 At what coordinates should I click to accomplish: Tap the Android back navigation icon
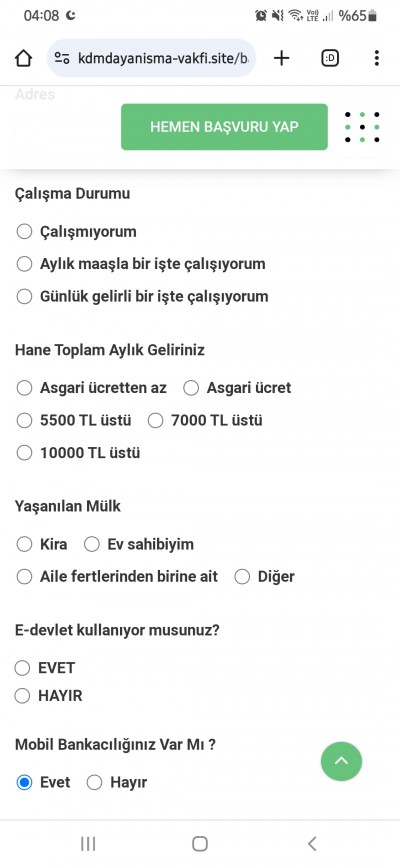tap(312, 843)
